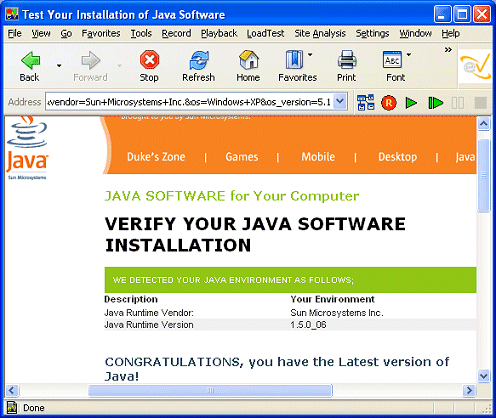This screenshot has width=496, height=418.
Task: Click the Java logo on the page
Action: pyautogui.click(x=27, y=148)
